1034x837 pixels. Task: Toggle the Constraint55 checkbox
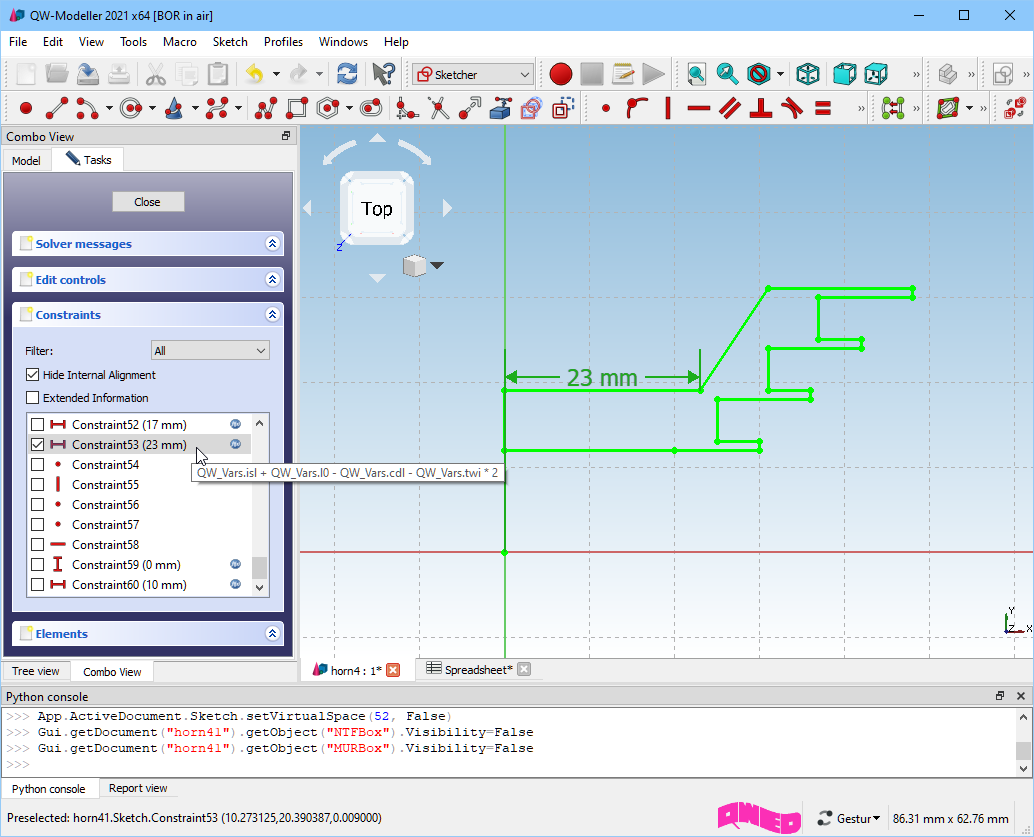coord(38,485)
